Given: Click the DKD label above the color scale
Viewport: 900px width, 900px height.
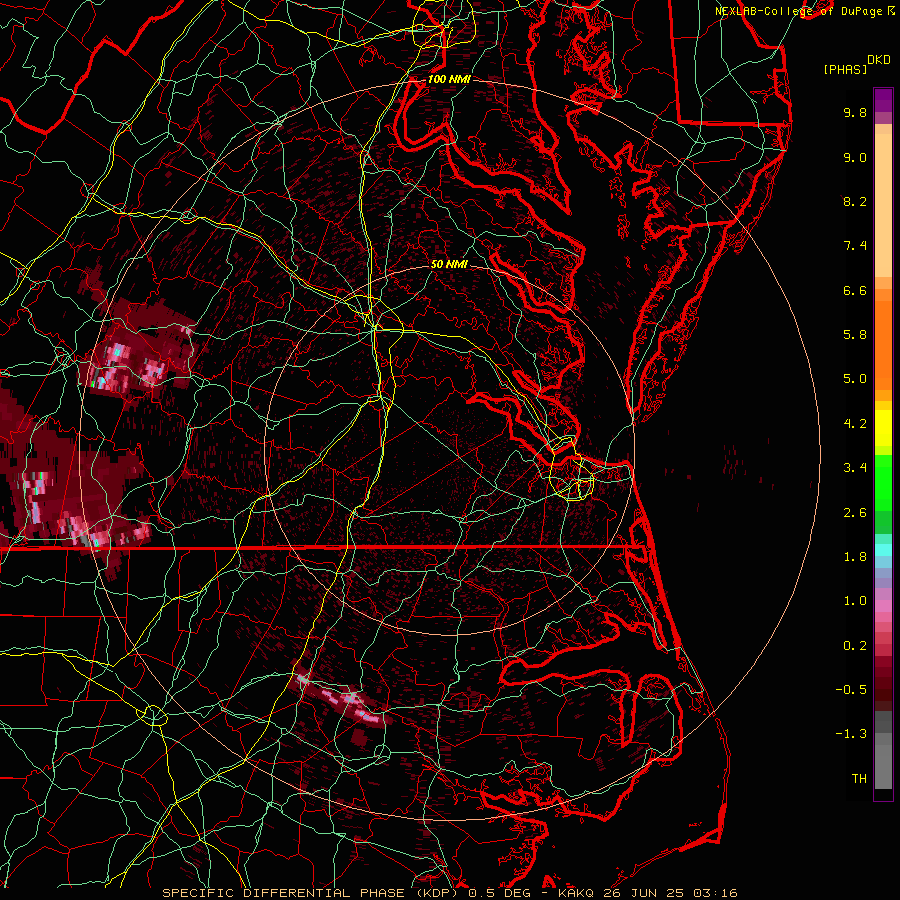Looking at the screenshot, I should point(879,60).
